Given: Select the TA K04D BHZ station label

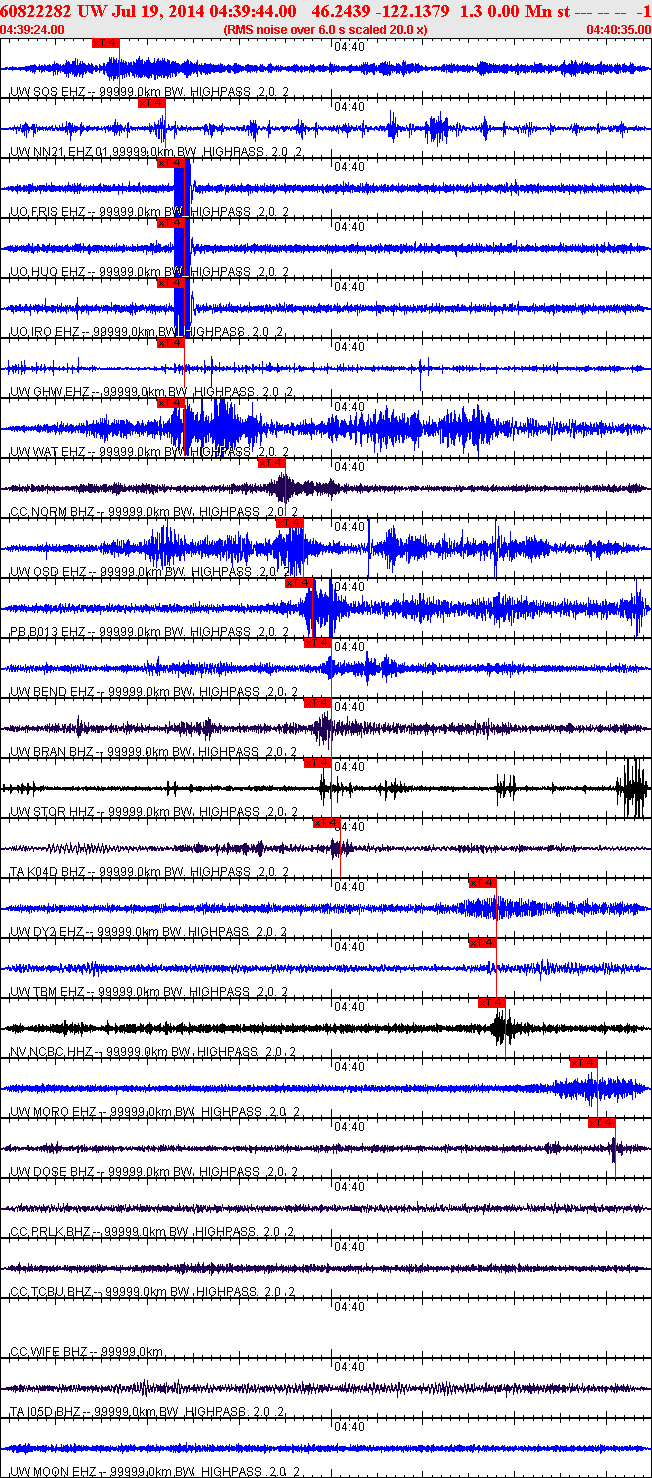Looking at the screenshot, I should point(48,872).
